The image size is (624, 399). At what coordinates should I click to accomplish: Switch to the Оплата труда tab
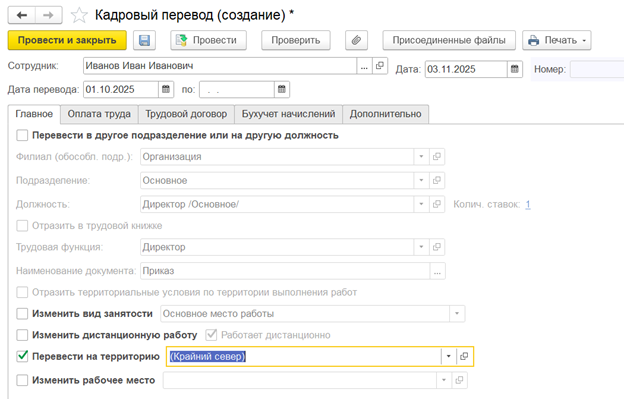point(99,114)
